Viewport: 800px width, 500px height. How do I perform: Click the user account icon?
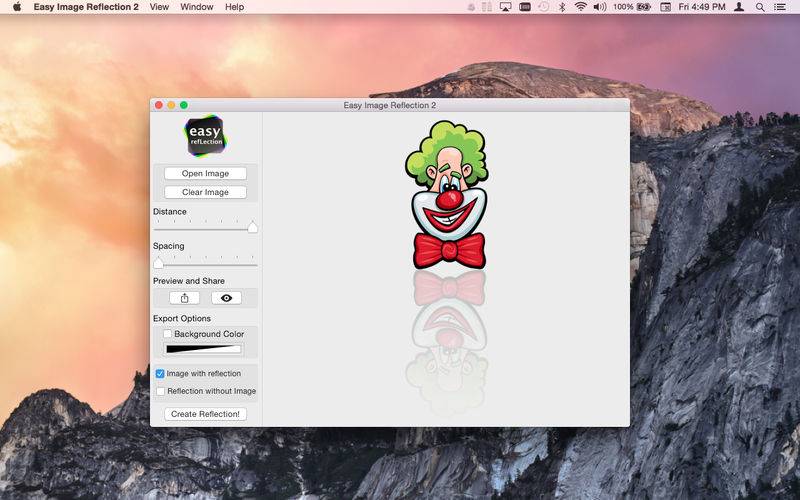(739, 7)
